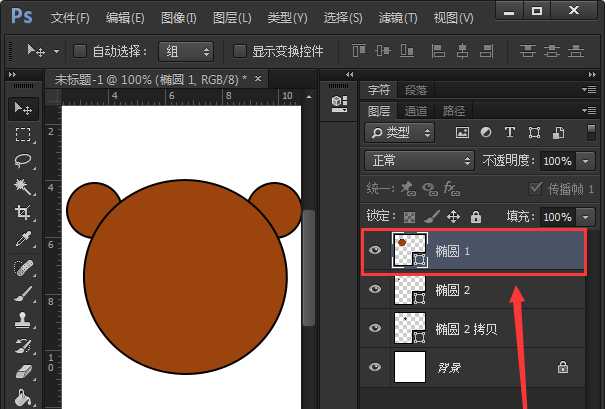The width and height of the screenshot is (605, 409).
Task: Open the 路径 panel tab
Action: [x=454, y=111]
